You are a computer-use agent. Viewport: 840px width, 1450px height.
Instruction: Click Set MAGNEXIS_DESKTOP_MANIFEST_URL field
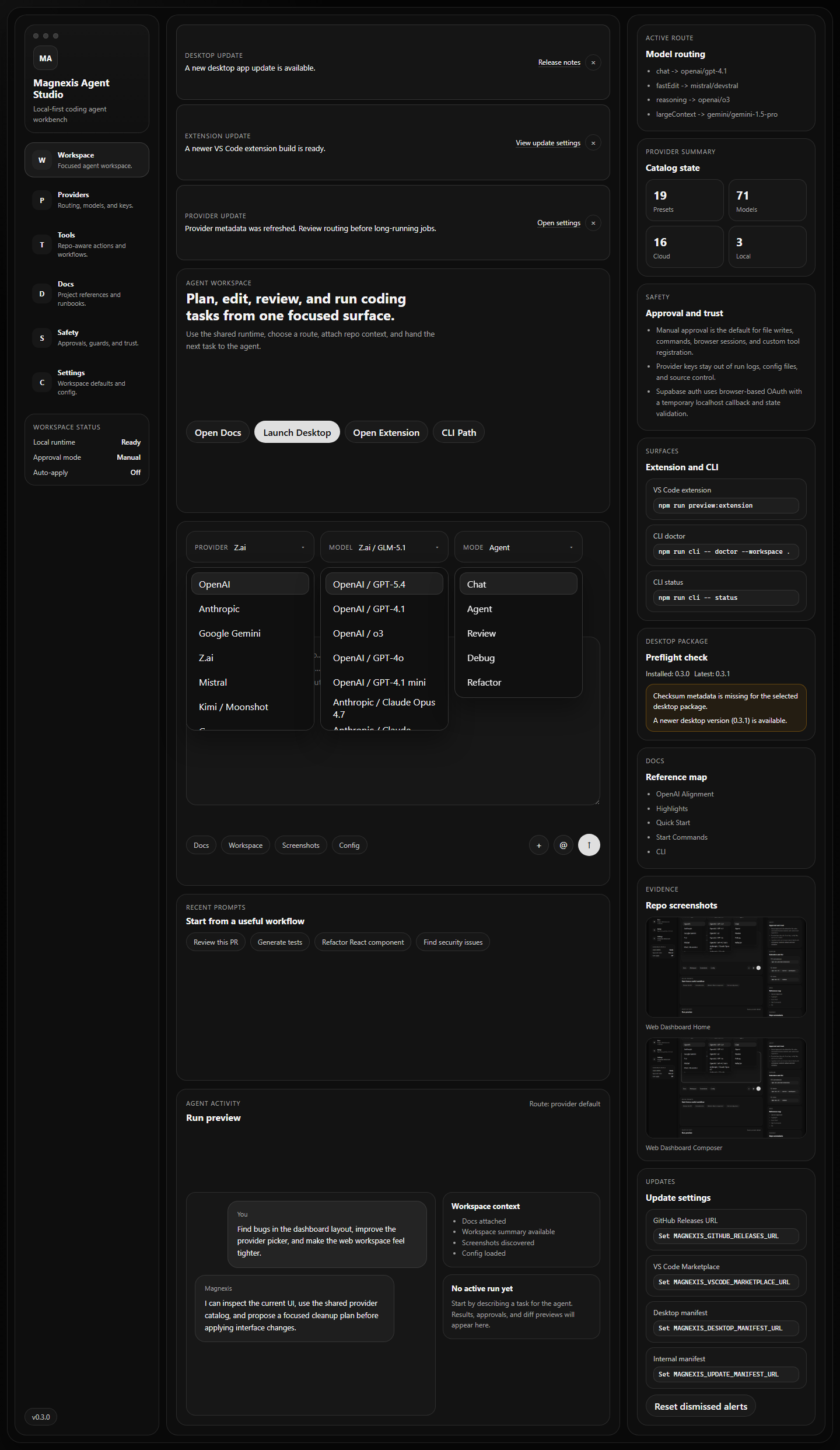726,1328
